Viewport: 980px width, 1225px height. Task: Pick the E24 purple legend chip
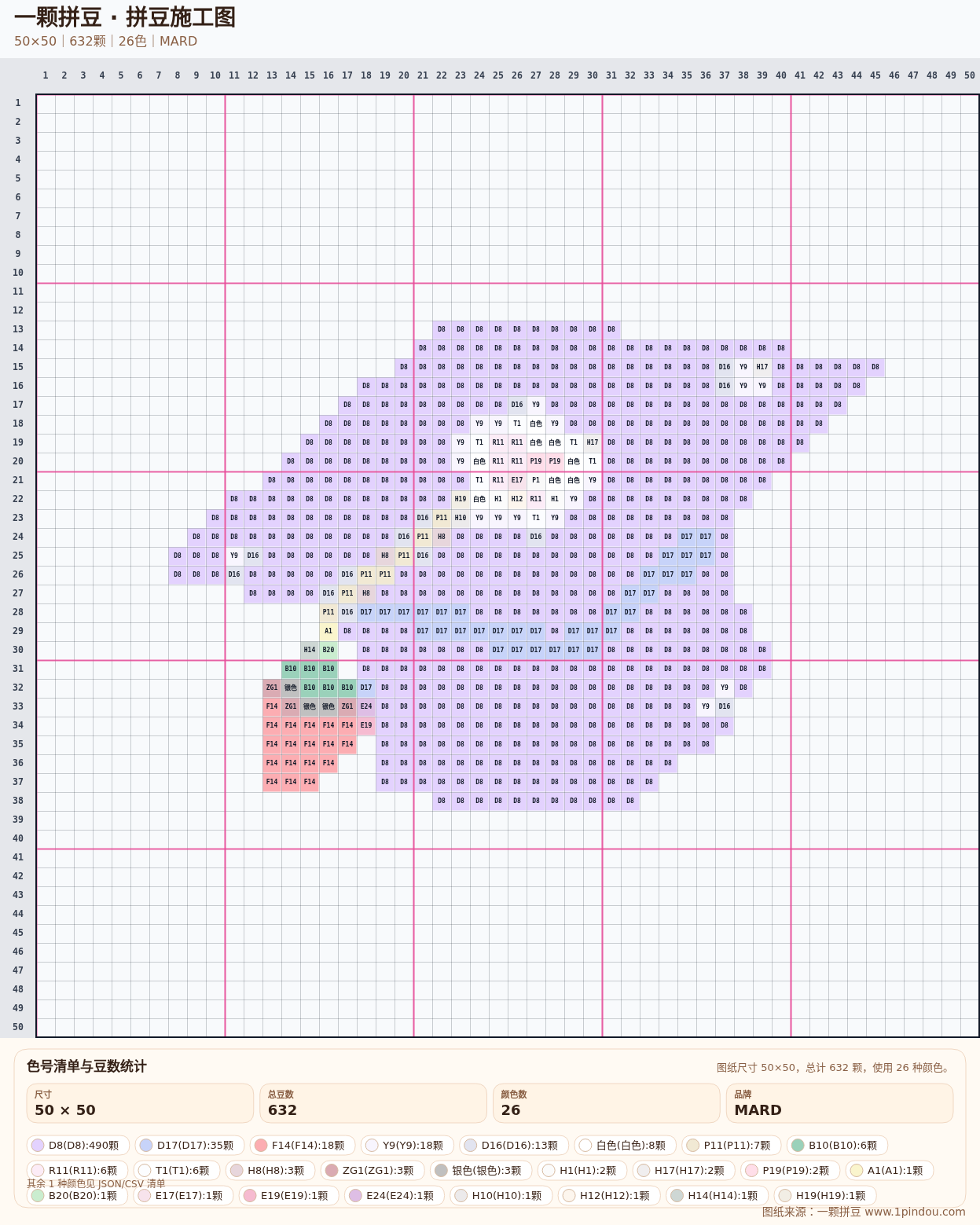(x=395, y=1196)
